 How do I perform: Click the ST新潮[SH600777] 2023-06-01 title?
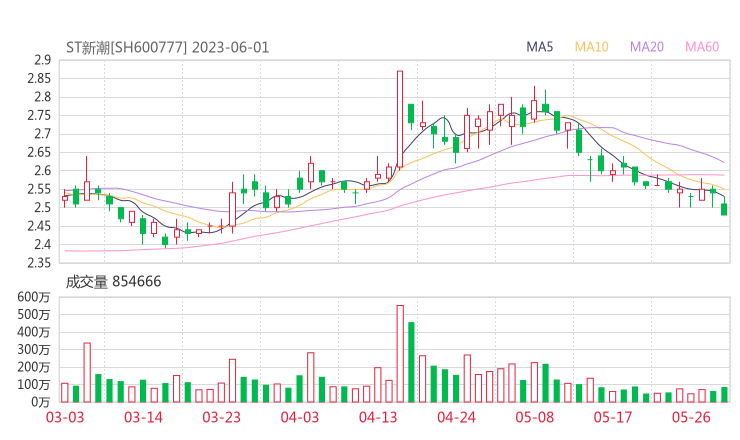(168, 48)
